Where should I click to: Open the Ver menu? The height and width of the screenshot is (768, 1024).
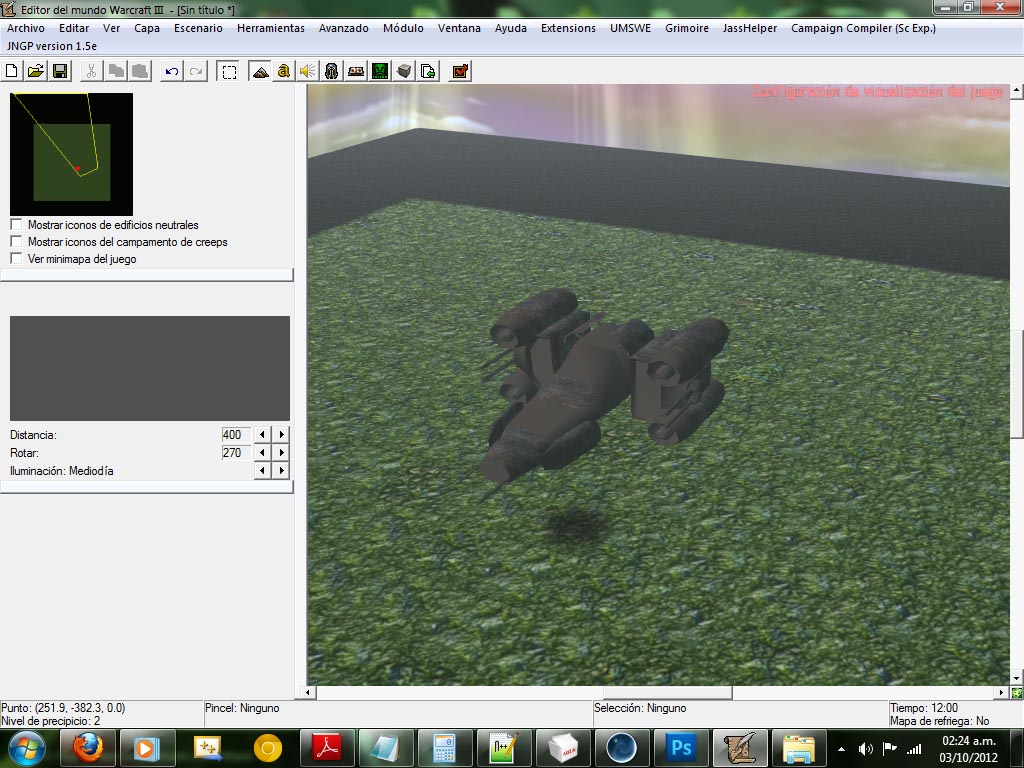click(112, 28)
